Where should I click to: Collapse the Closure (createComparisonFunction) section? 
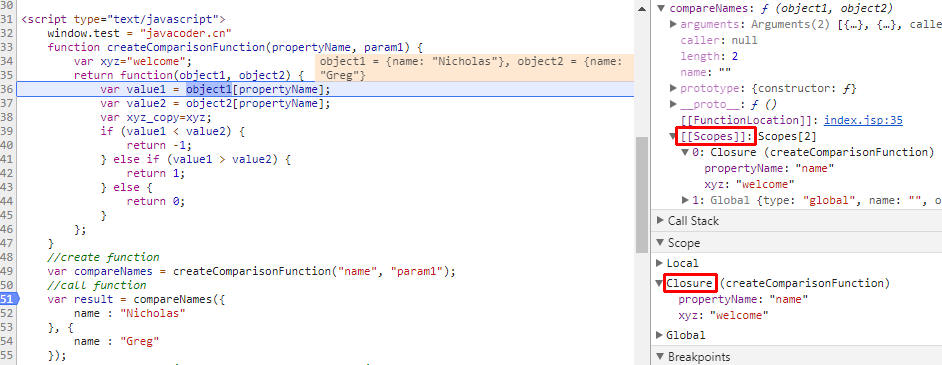[660, 283]
